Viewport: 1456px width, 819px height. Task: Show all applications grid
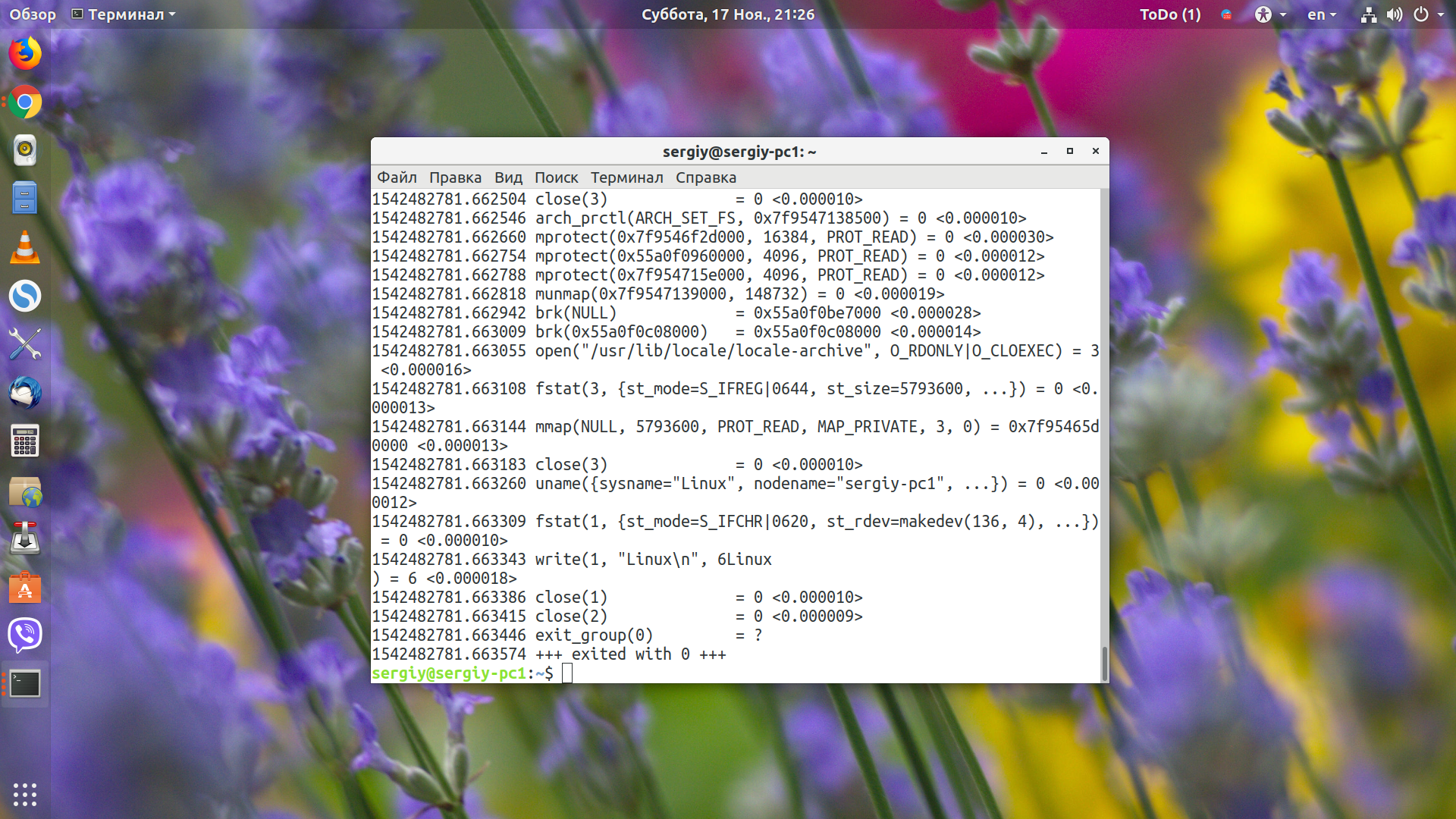point(25,794)
